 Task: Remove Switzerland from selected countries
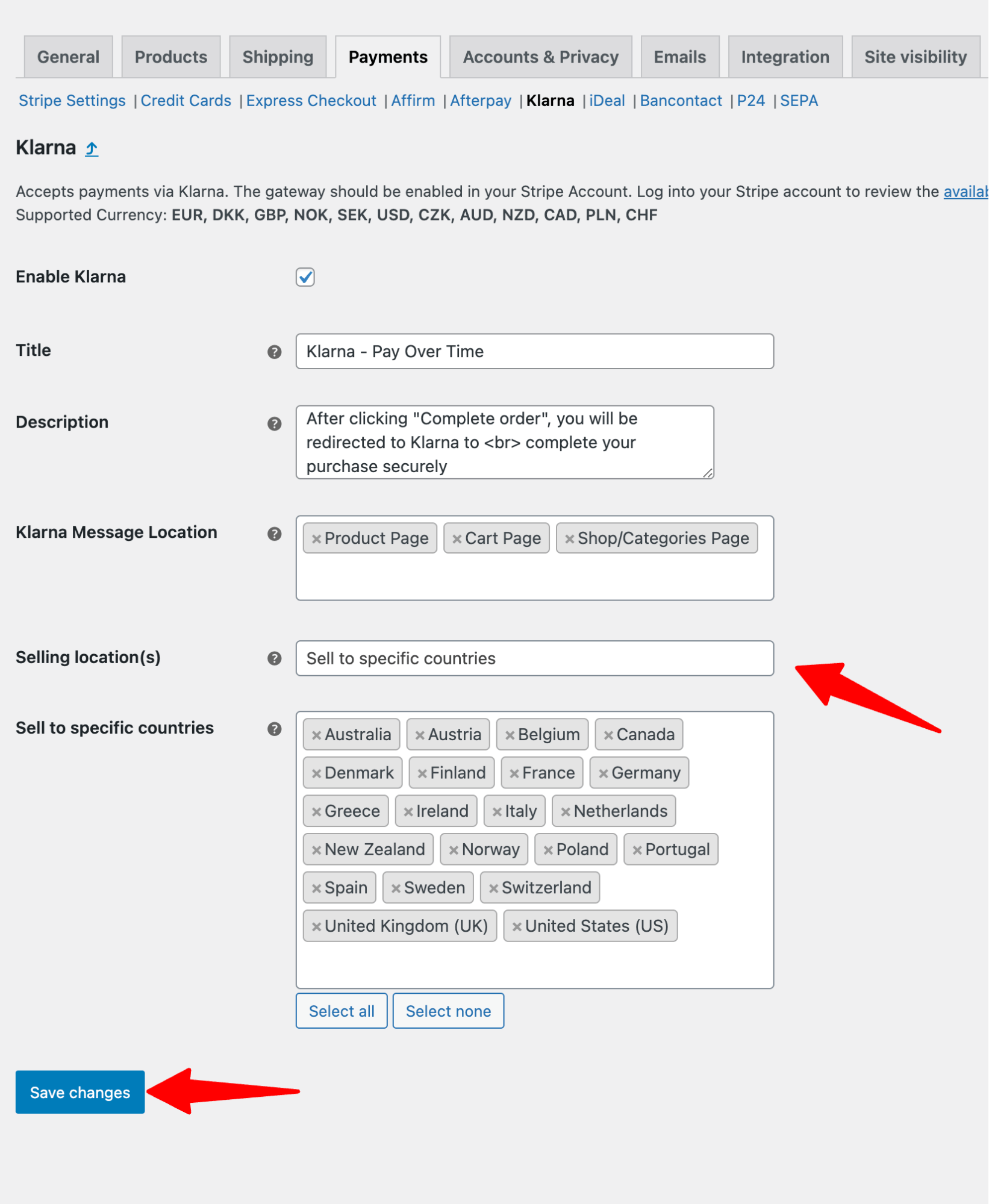493,888
